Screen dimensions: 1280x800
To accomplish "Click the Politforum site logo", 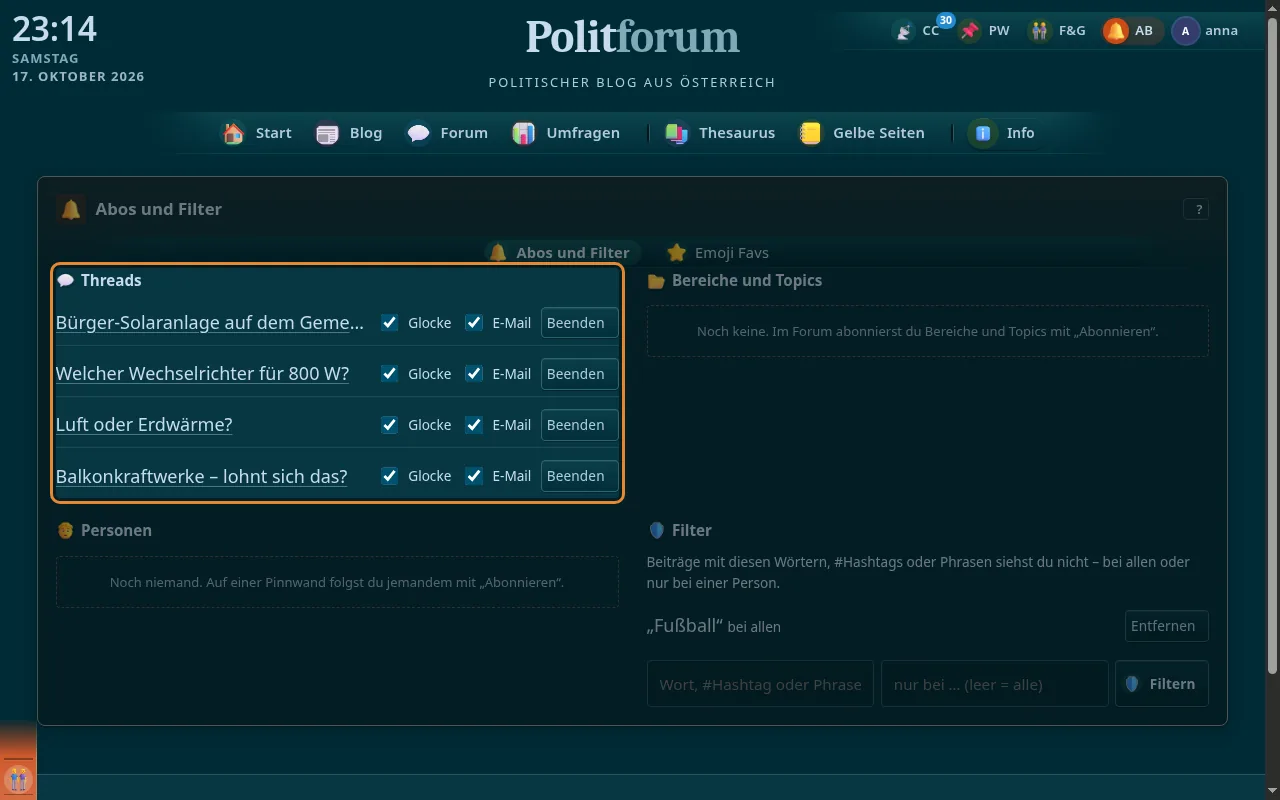I will click(633, 38).
